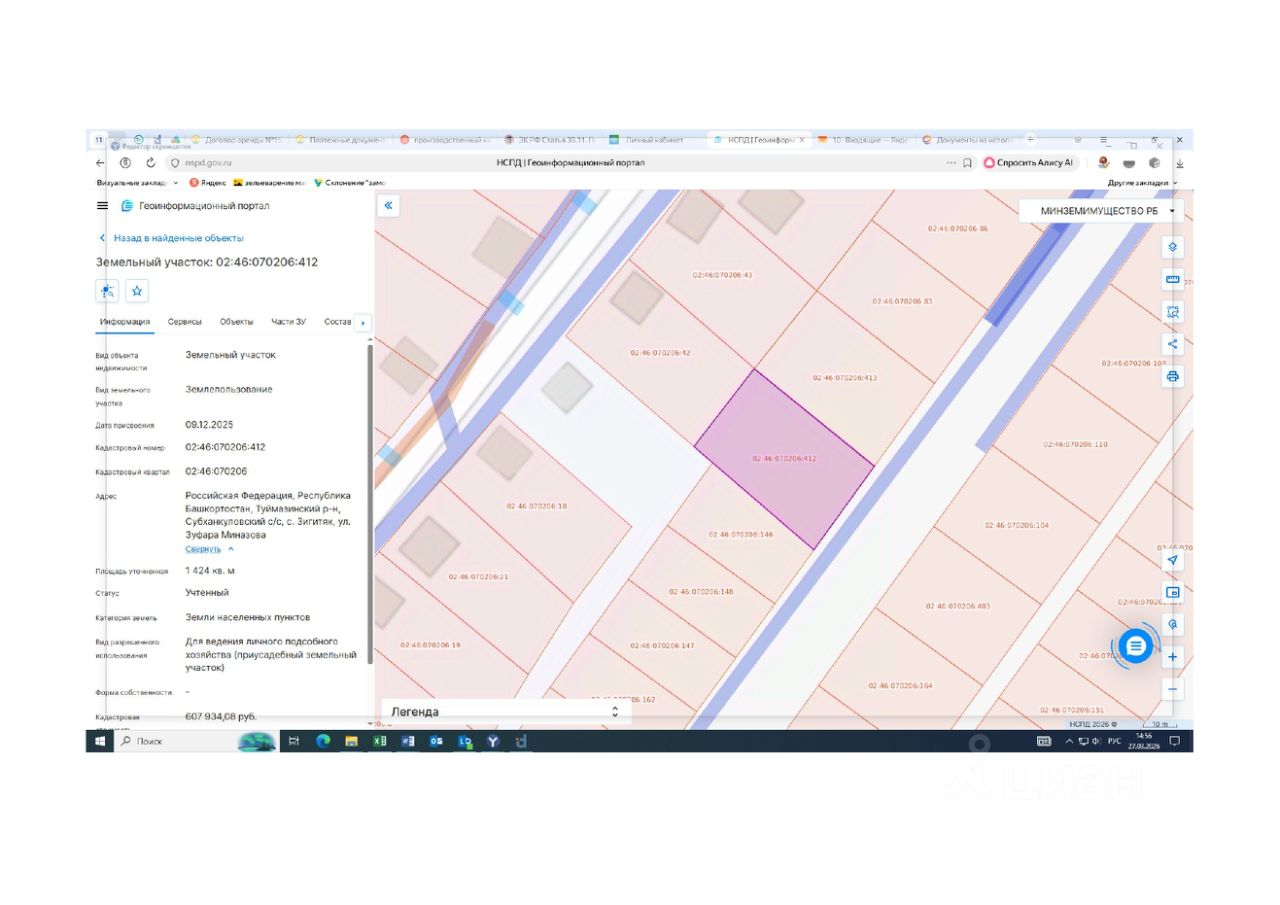Switch to the Сервисы tab
1280x905 pixels.
185,322
